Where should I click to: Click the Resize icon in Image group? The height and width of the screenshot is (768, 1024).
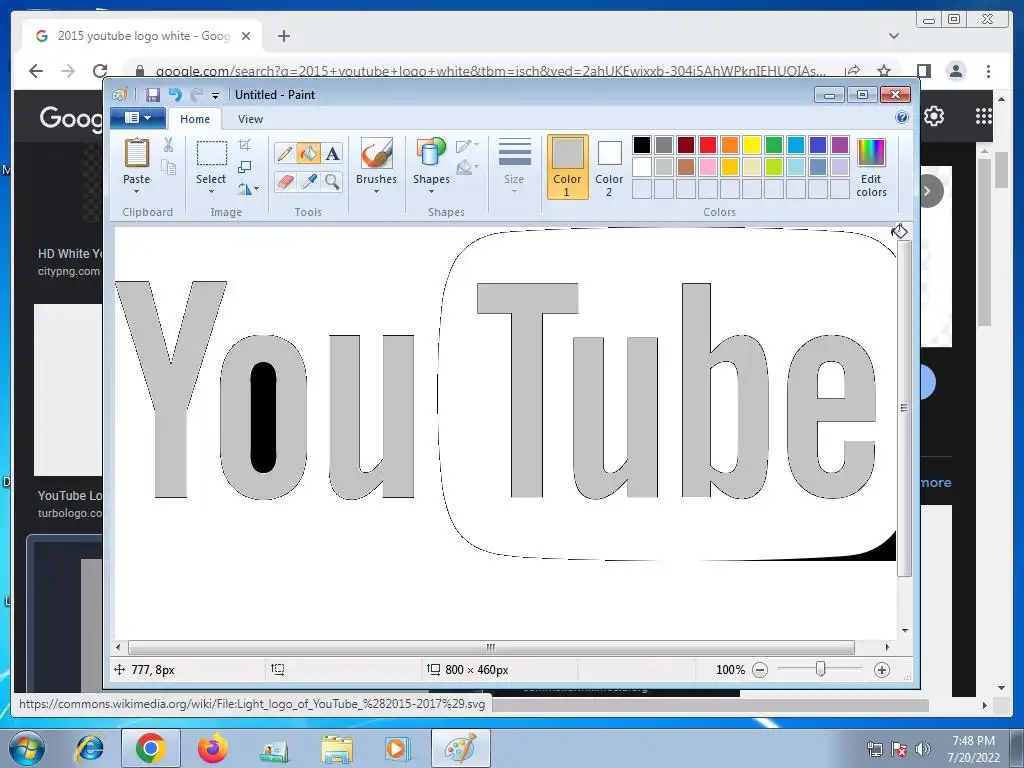245,167
